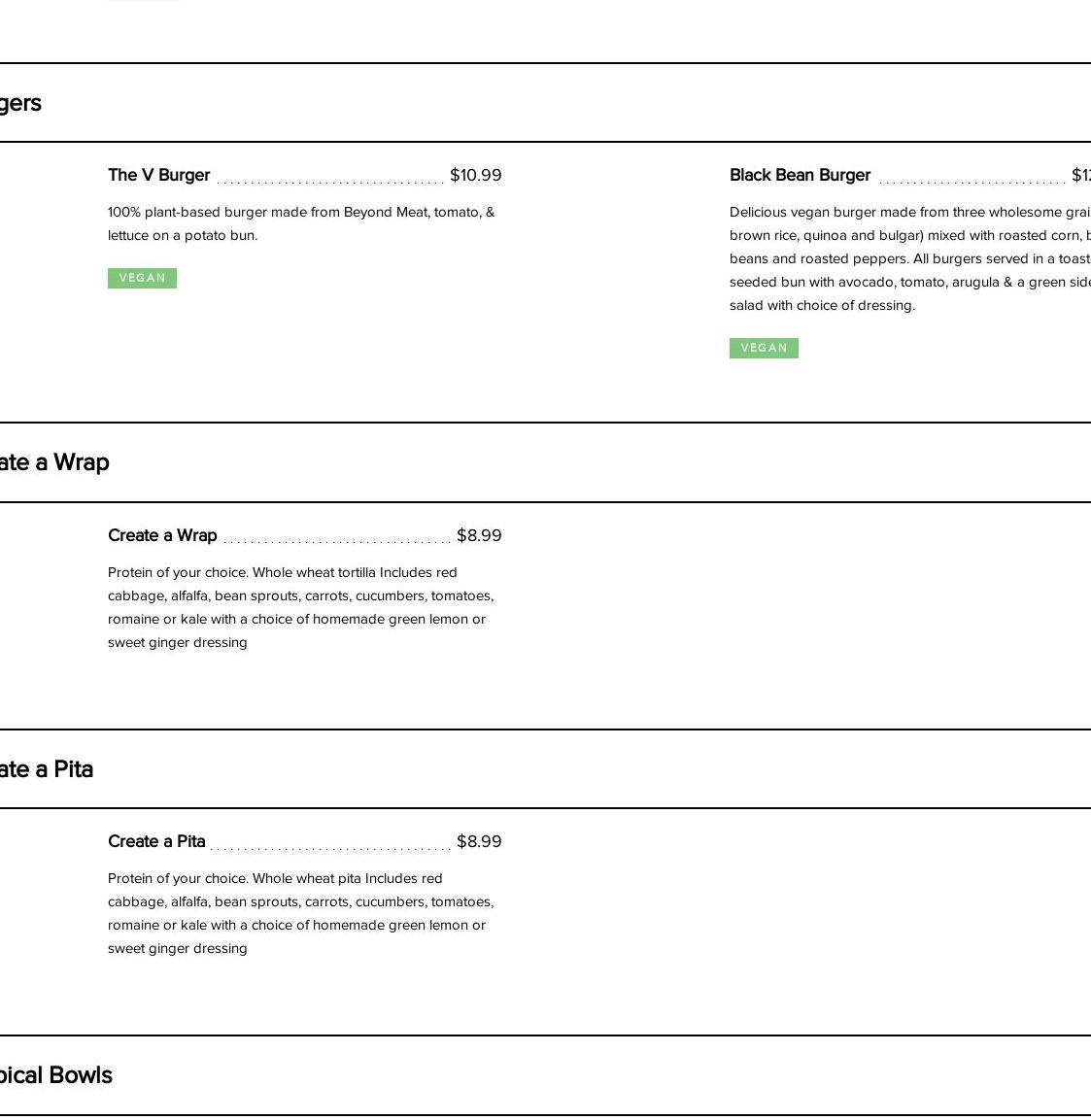Image resolution: width=1091 pixels, height=1120 pixels.
Task: Click dotted leader line beside Create a Pita
Action: coord(330,846)
